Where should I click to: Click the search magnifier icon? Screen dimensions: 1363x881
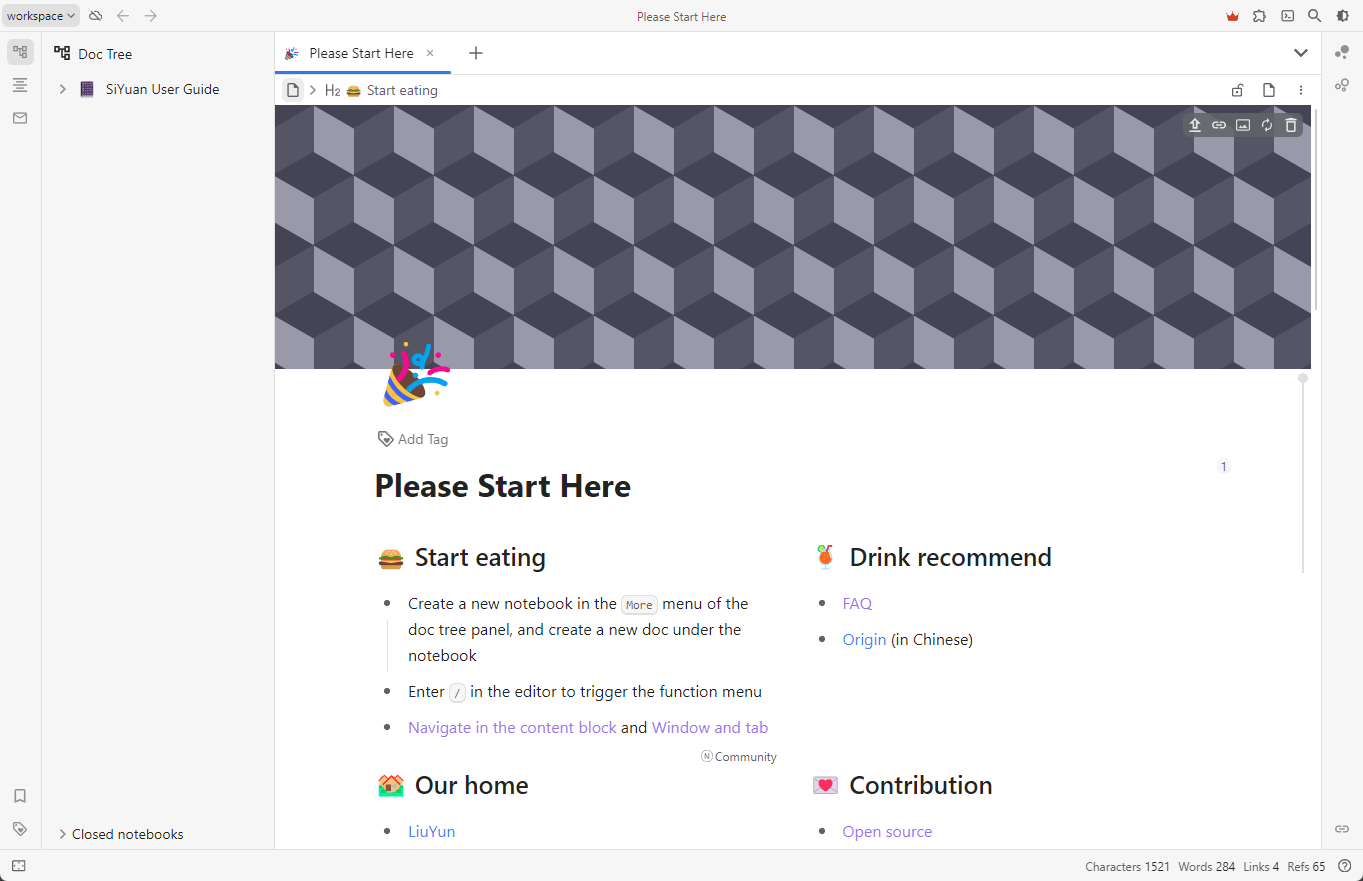coord(1315,16)
